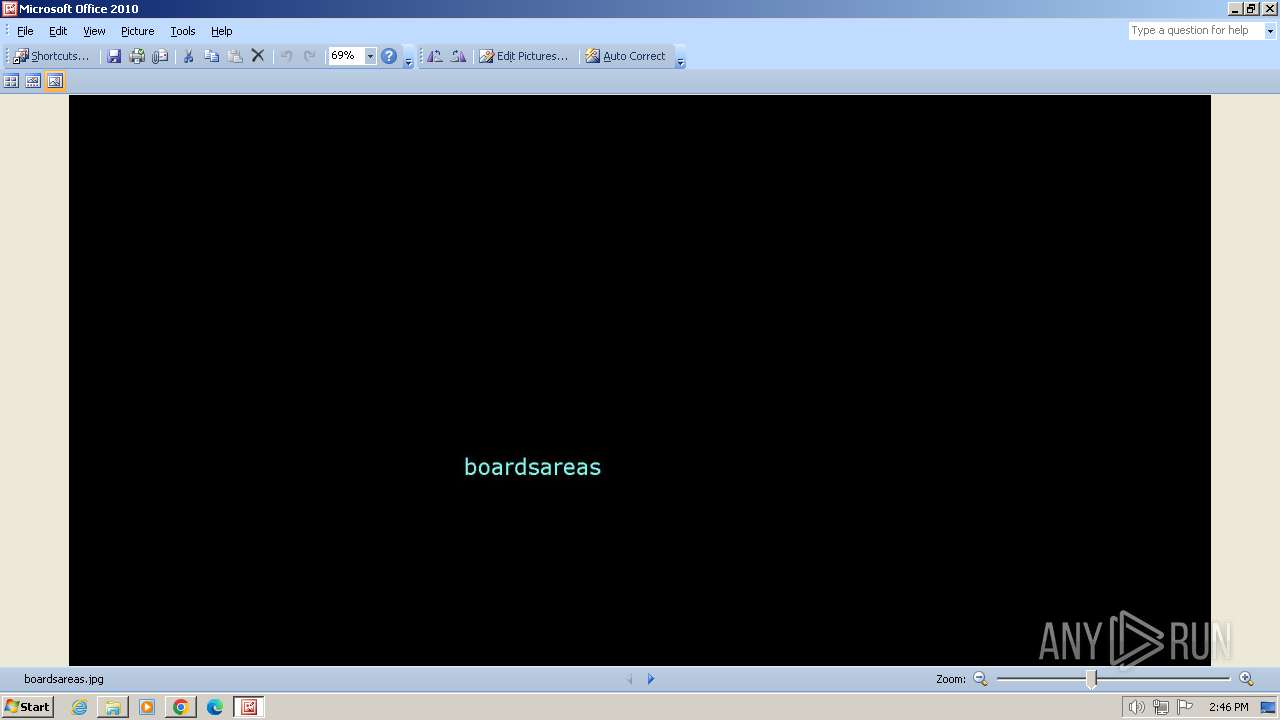Click the Undo arrow icon
Viewport: 1280px width, 720px height.
coord(286,56)
